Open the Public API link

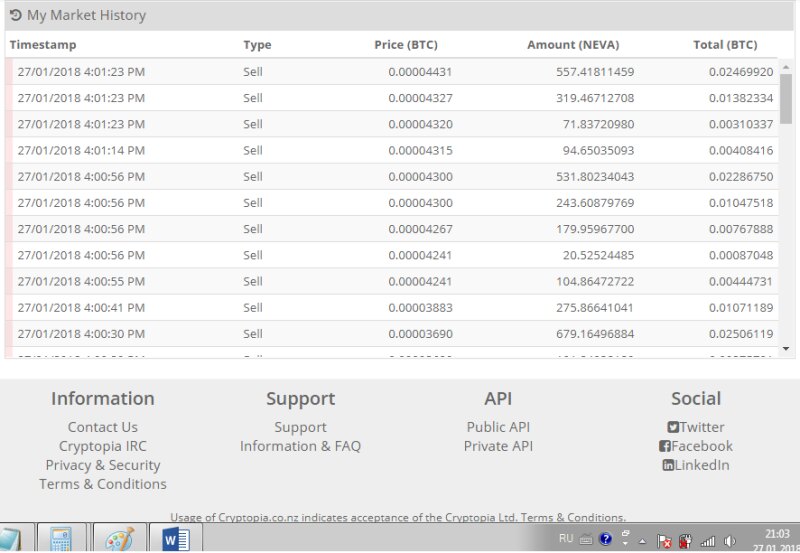[498, 427]
